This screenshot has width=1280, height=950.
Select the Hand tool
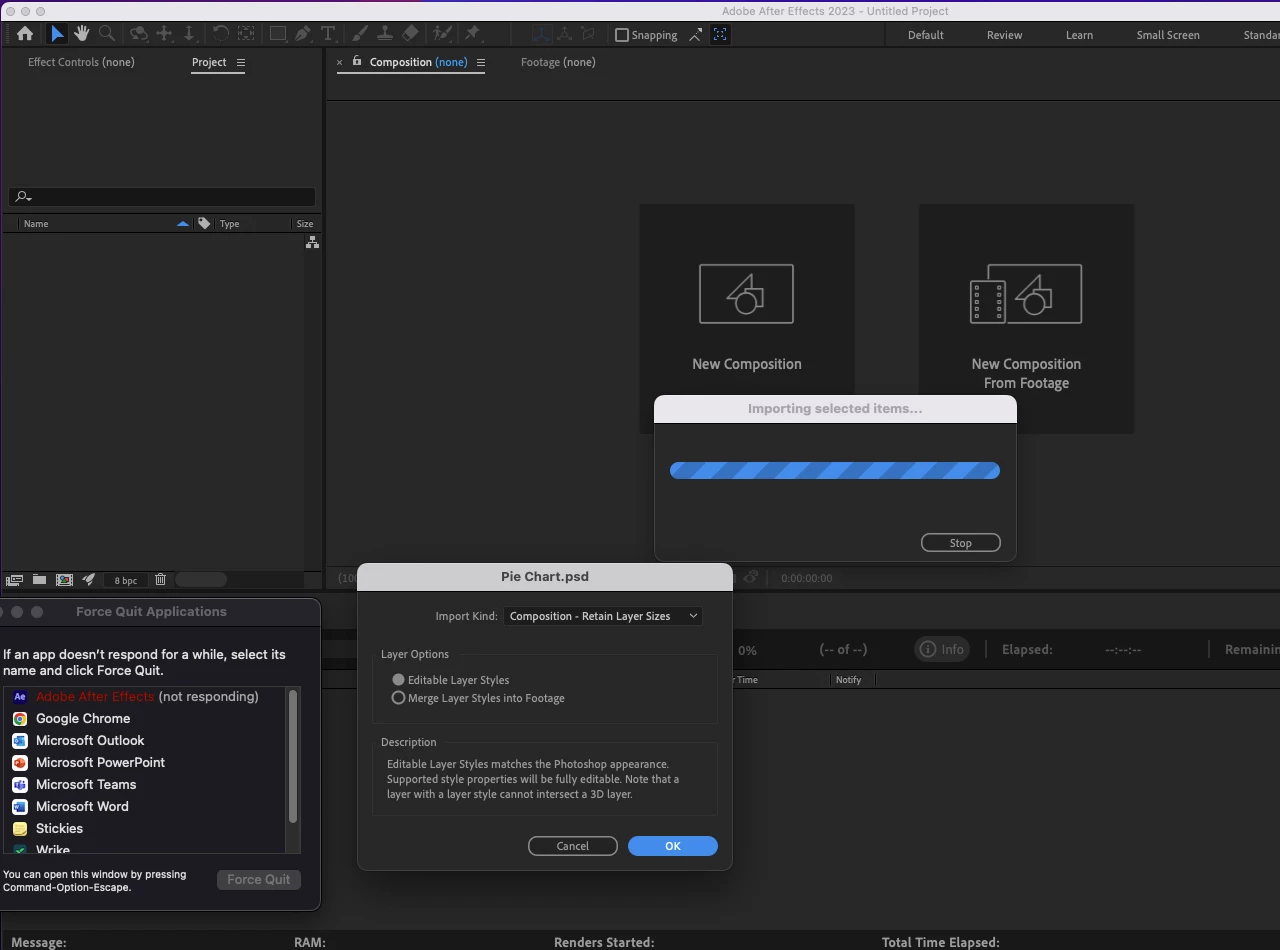82,34
